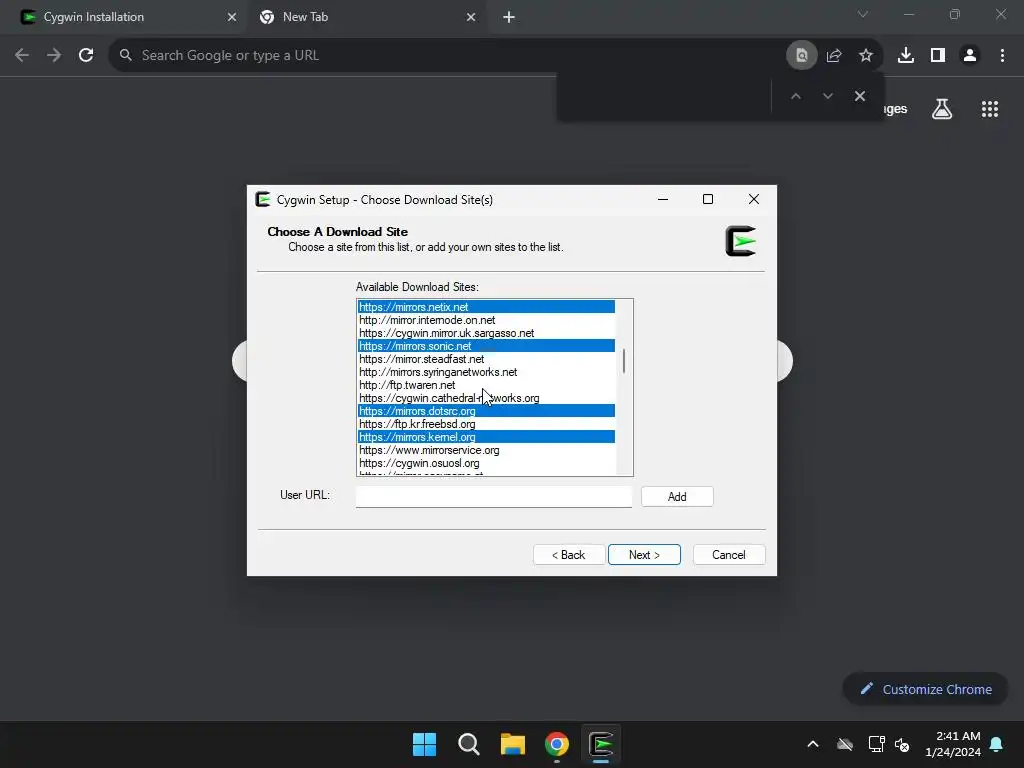
Task: Open Google Lens search icon in address bar
Action: coord(801,56)
